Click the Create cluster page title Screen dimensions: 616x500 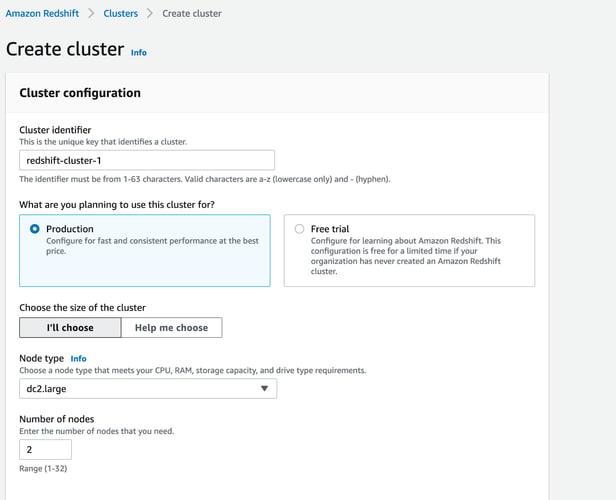point(65,49)
